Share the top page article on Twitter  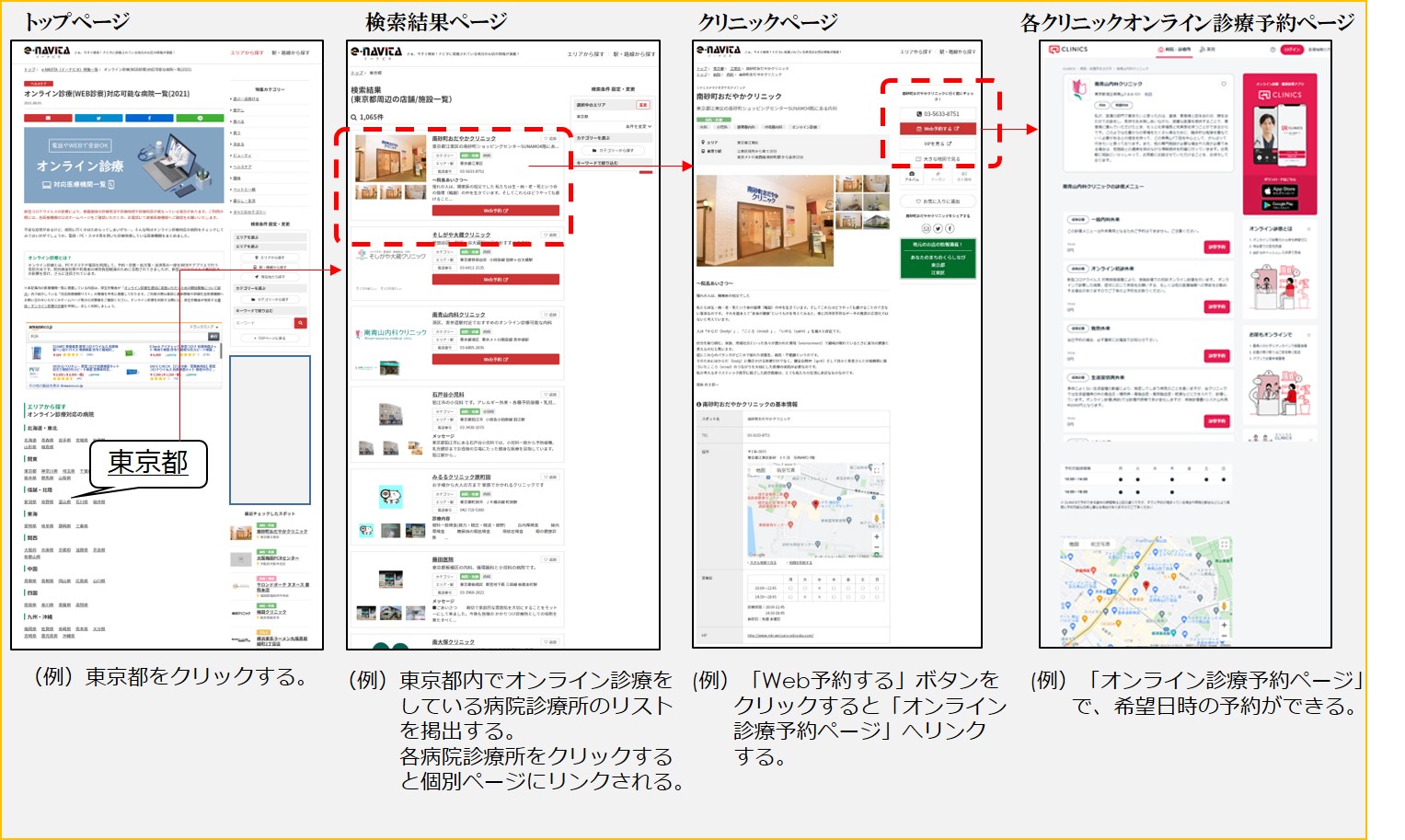pyautogui.click(x=99, y=118)
